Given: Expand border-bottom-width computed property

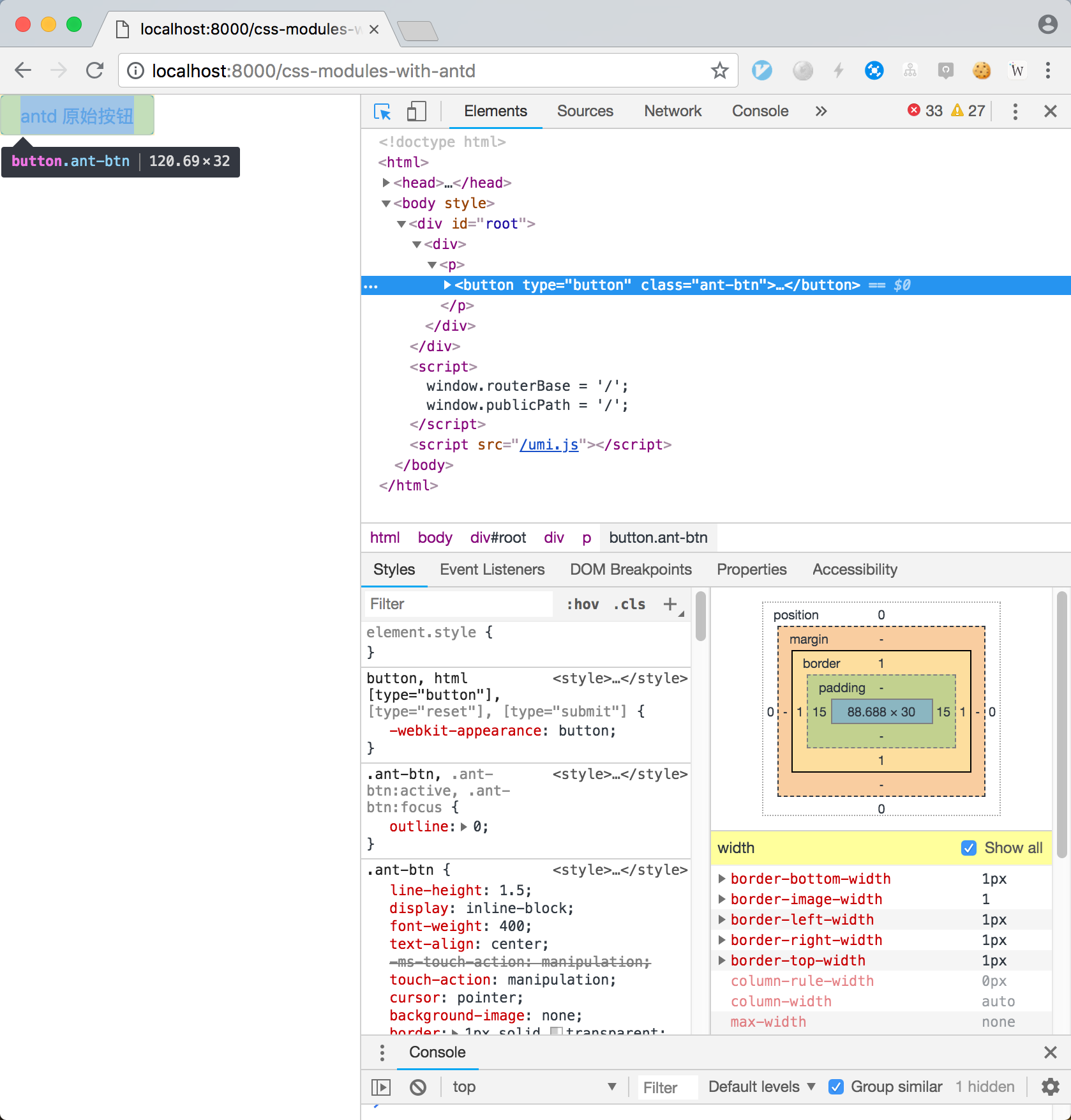Looking at the screenshot, I should coord(721,879).
